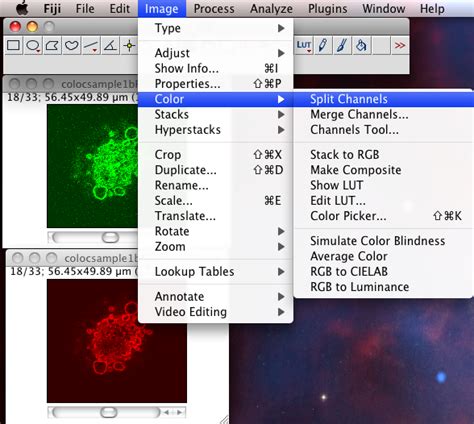
Task: Click right arrow of red image scrollbar
Action: click(180, 412)
